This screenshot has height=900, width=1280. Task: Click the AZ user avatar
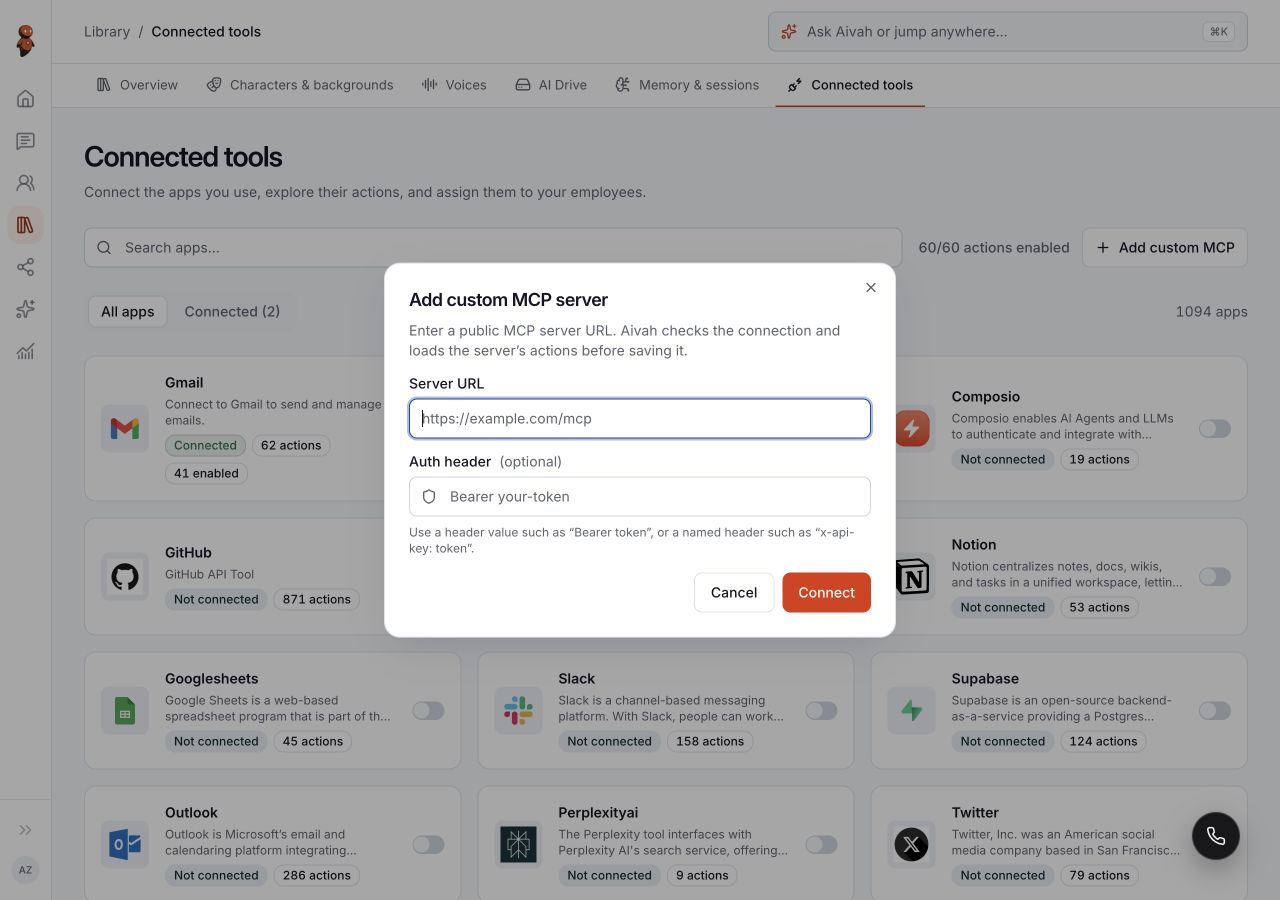pos(26,870)
